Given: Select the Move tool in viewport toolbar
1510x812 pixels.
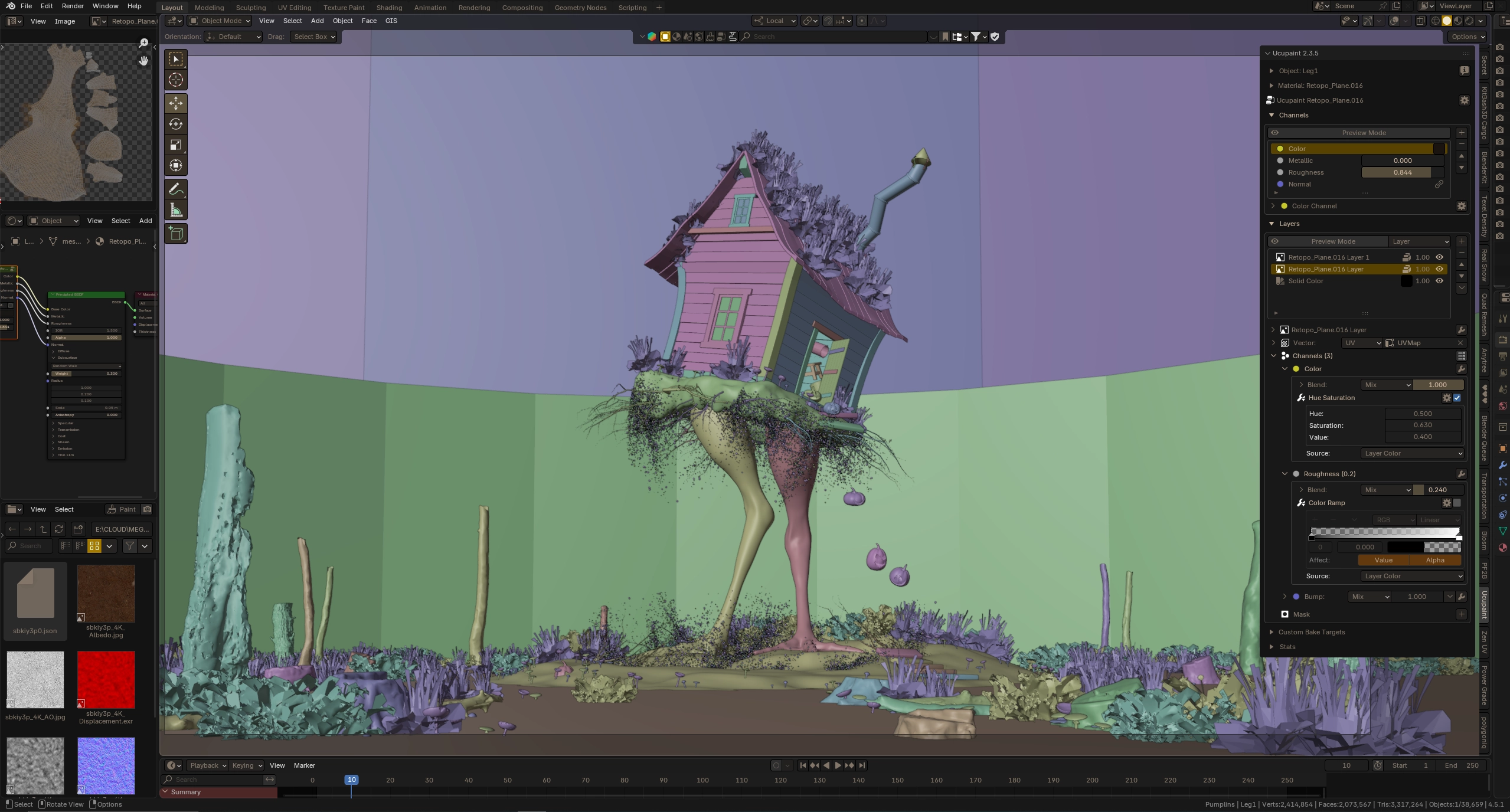Looking at the screenshot, I should [176, 103].
